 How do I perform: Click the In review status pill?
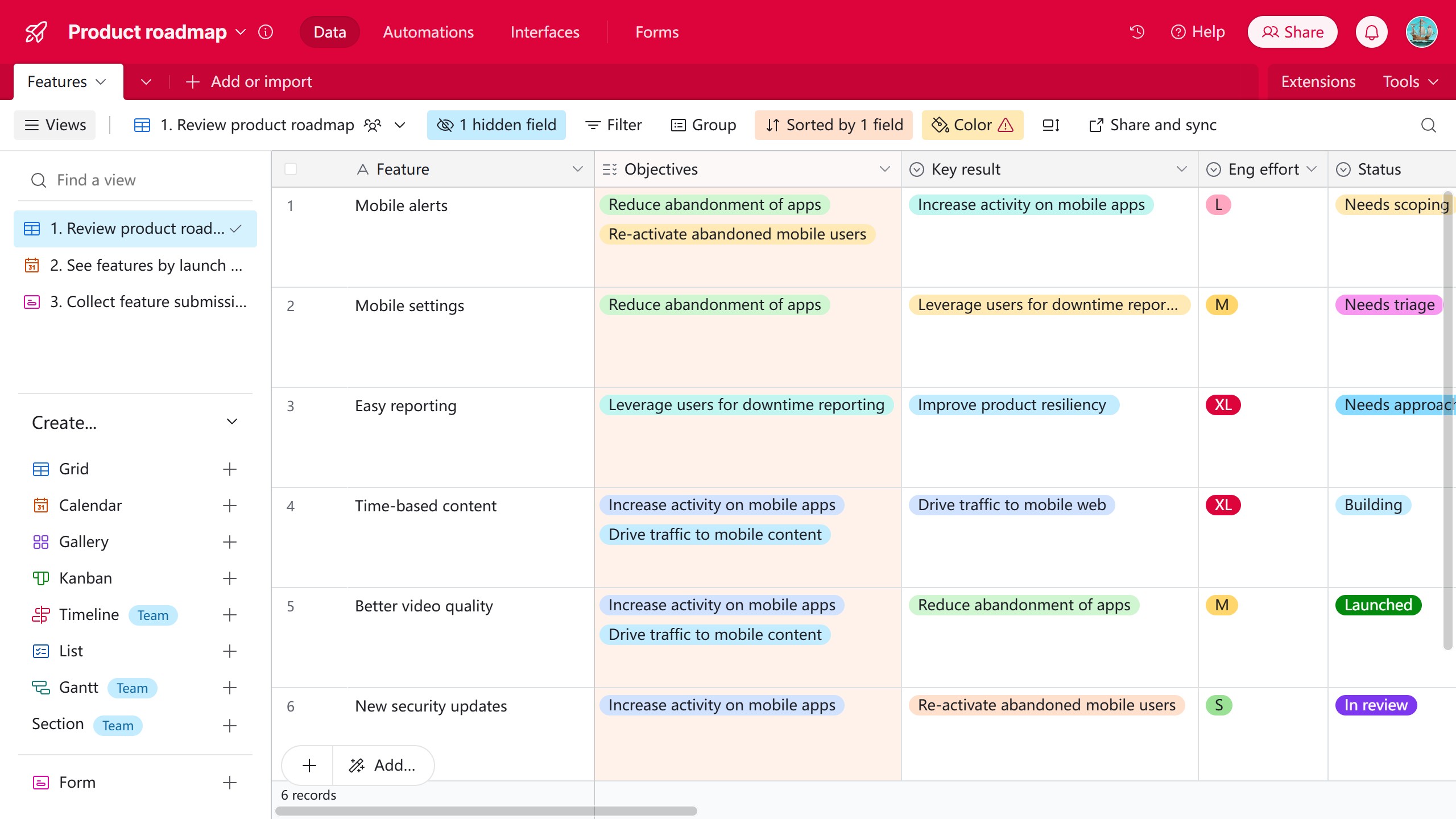coord(1376,705)
